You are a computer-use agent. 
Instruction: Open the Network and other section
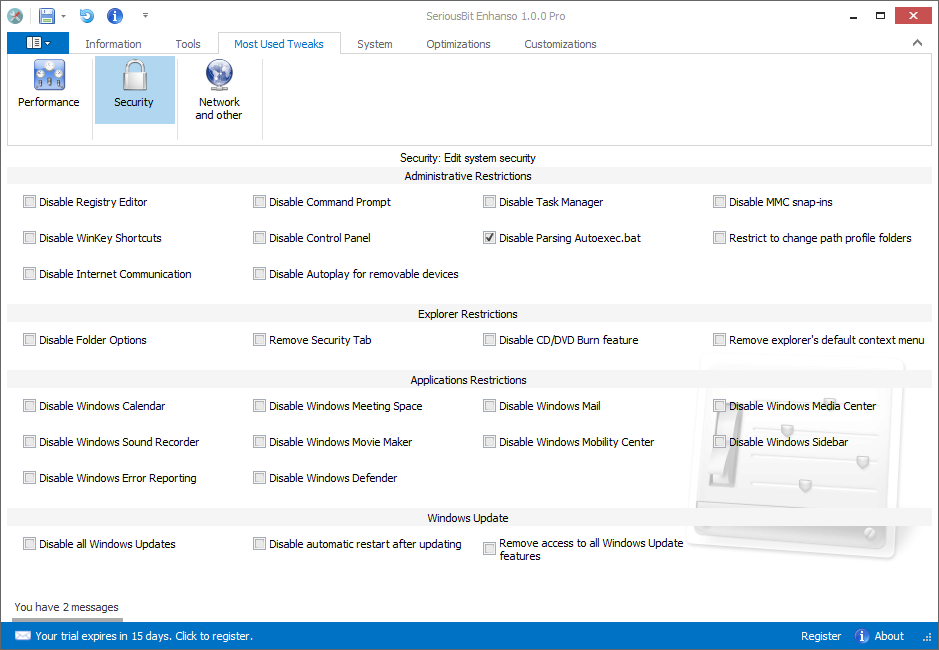coord(219,90)
